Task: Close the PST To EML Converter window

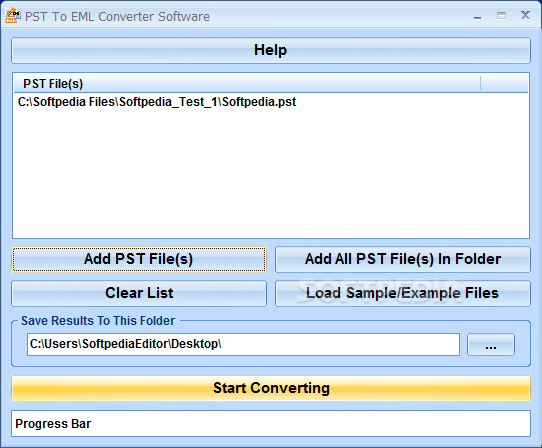Action: coord(525,15)
